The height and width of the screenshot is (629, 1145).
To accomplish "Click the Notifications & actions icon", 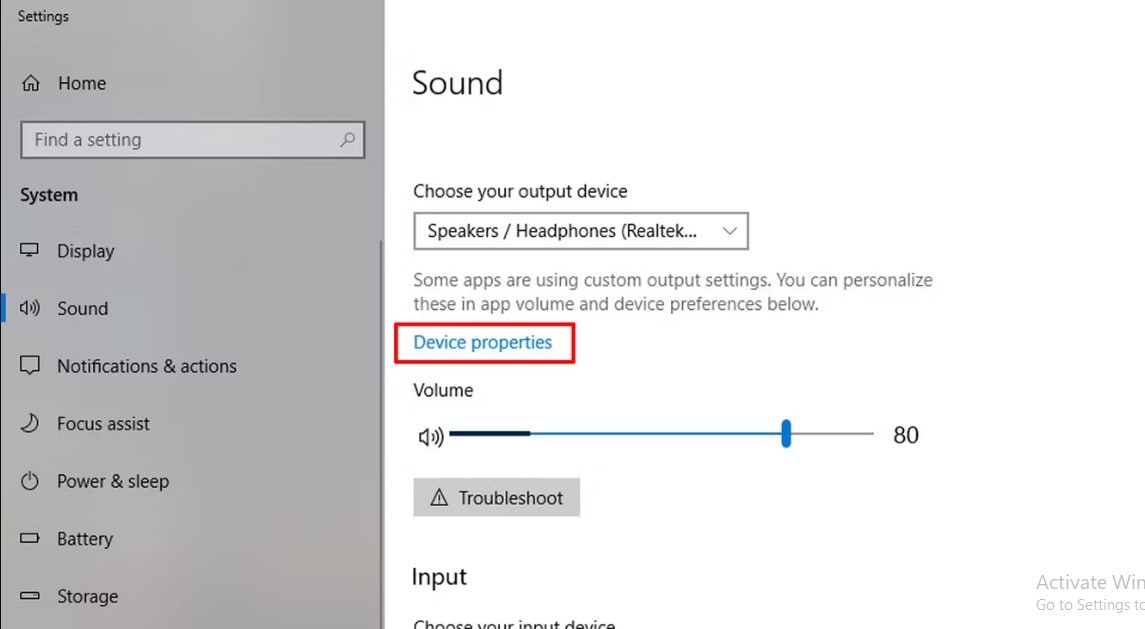I will (29, 365).
